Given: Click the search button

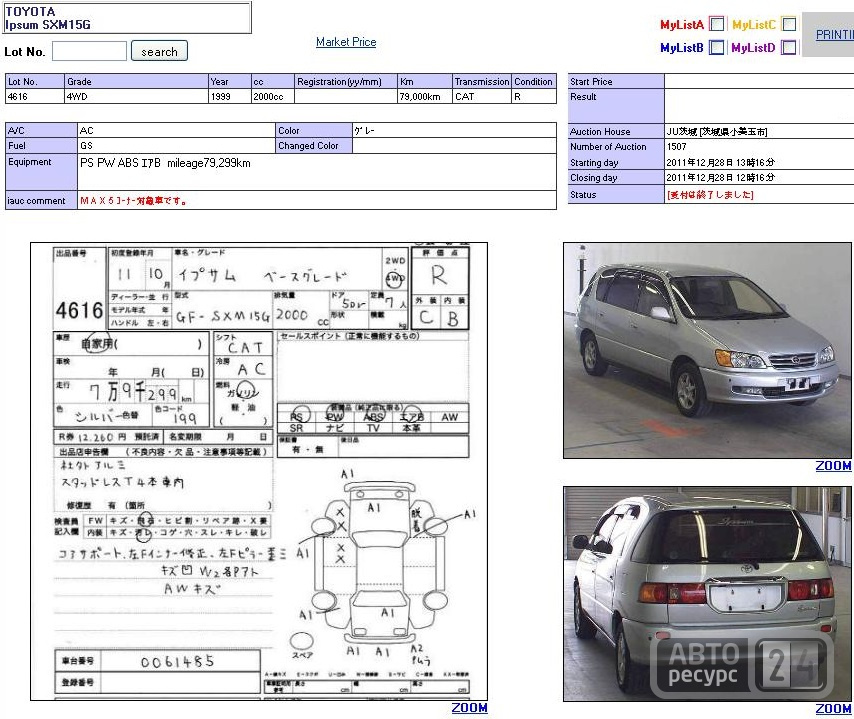Looking at the screenshot, I should click(x=159, y=51).
